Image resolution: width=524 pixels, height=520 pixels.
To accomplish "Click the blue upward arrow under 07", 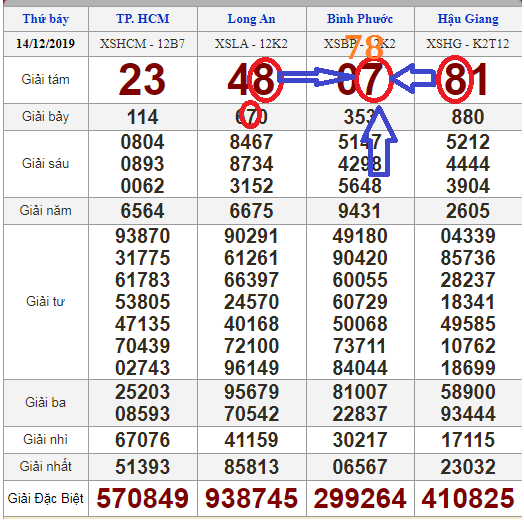I will tap(379, 141).
